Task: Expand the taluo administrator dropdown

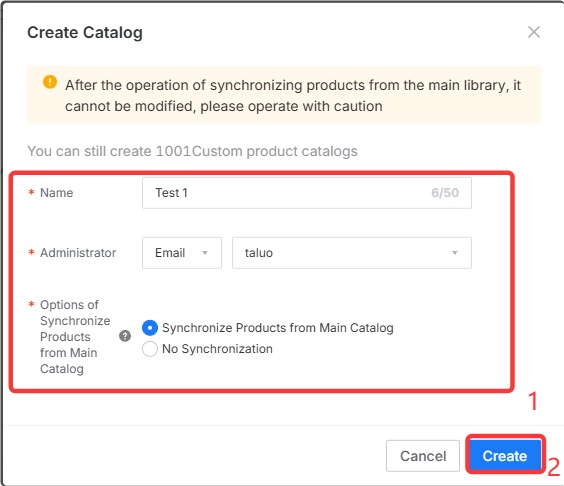Action: tap(352, 253)
